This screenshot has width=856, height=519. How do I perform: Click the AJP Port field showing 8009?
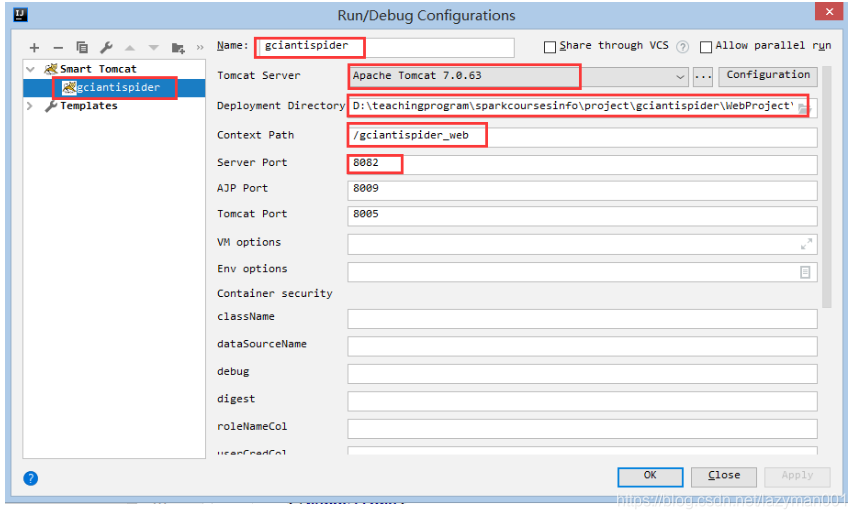coord(582,190)
